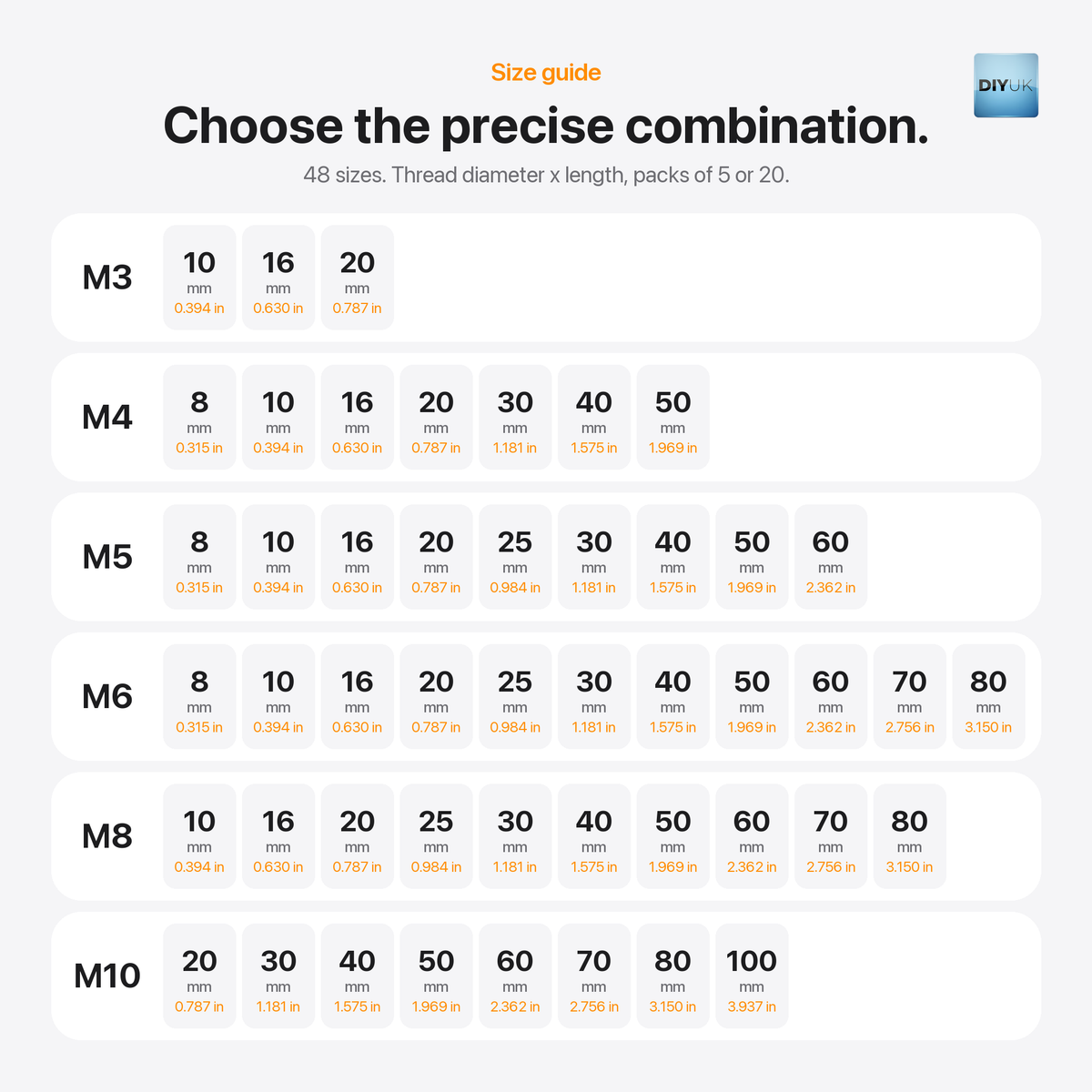Select the M4 30 mm size tile

tap(515, 418)
